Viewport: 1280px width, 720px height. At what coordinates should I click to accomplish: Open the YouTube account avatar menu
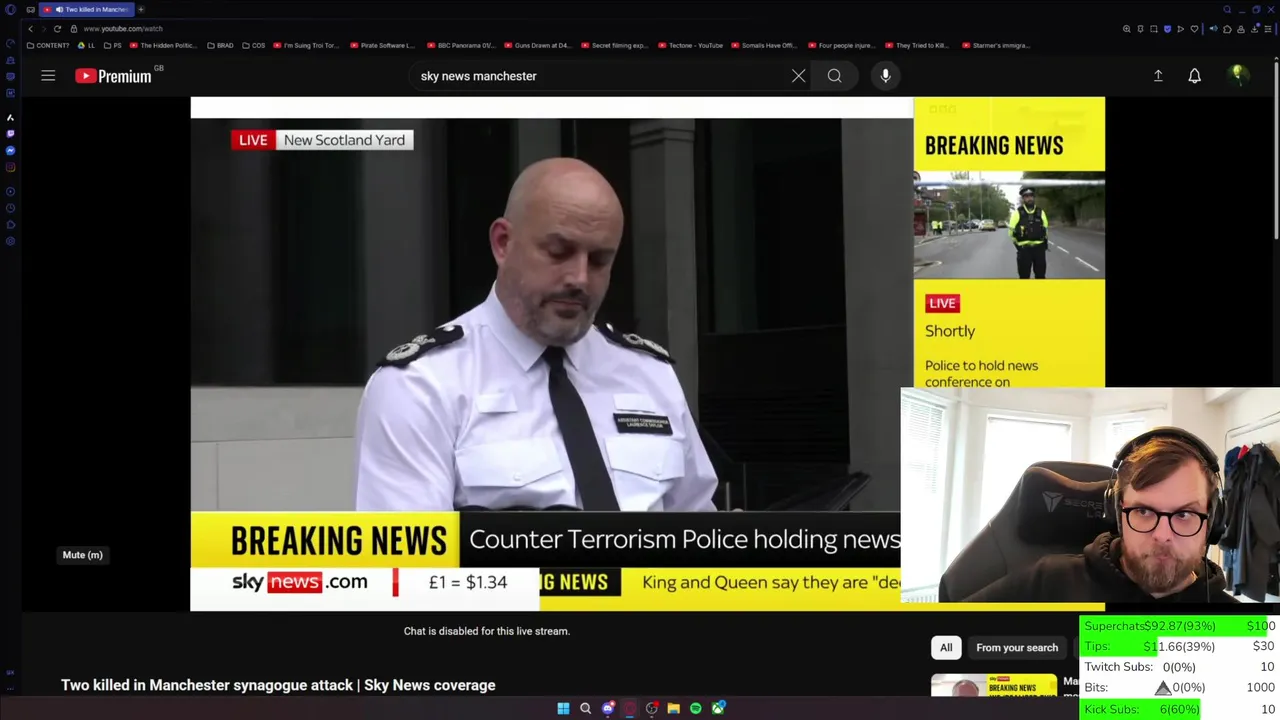pos(1237,75)
